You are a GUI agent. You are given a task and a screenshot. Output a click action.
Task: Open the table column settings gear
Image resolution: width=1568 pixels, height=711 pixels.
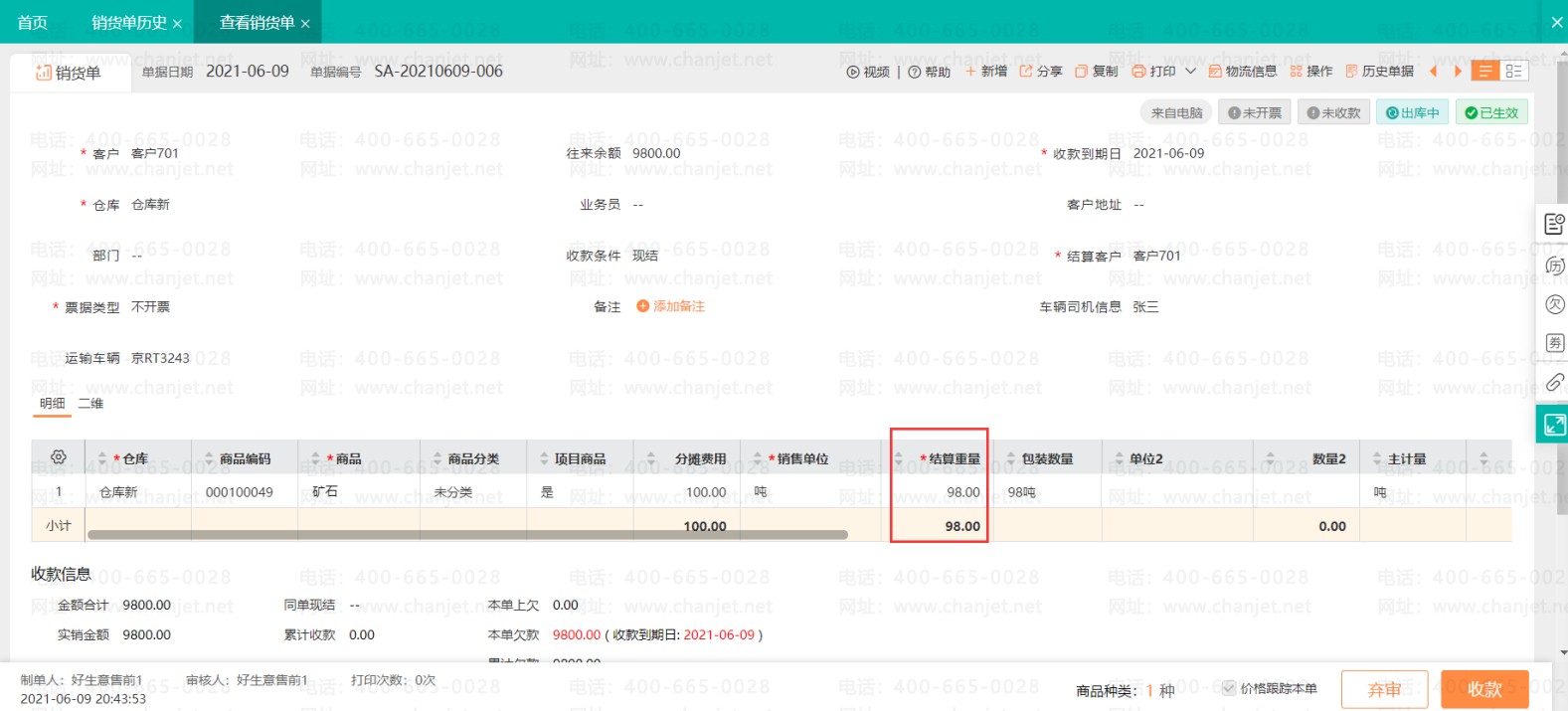pos(59,457)
